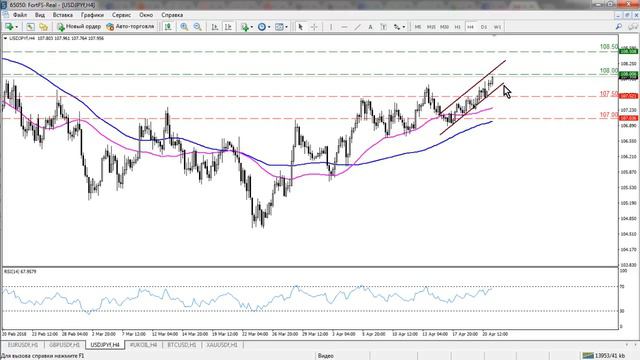The image size is (640, 360).
Task: Expand the Arrows tool dropdown arrow
Action: point(404,27)
